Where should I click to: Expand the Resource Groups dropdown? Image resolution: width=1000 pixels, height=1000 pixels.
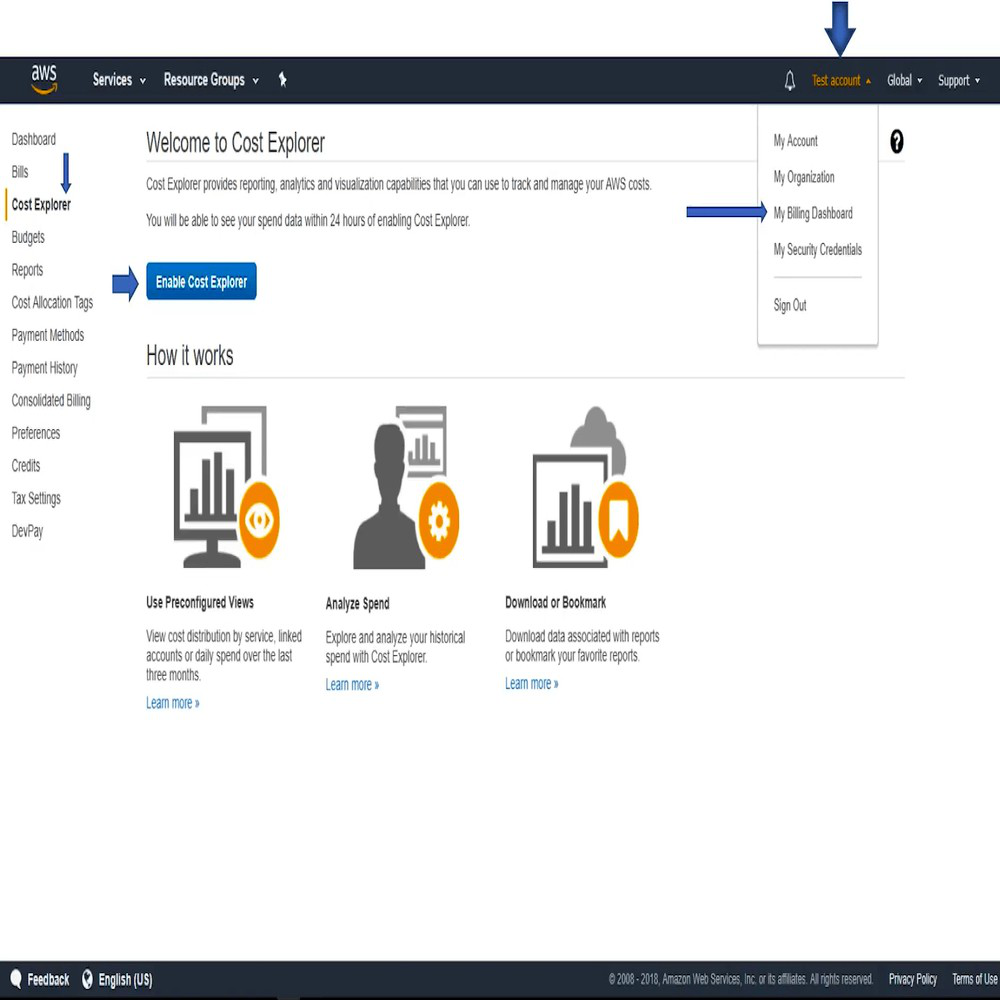(x=211, y=80)
